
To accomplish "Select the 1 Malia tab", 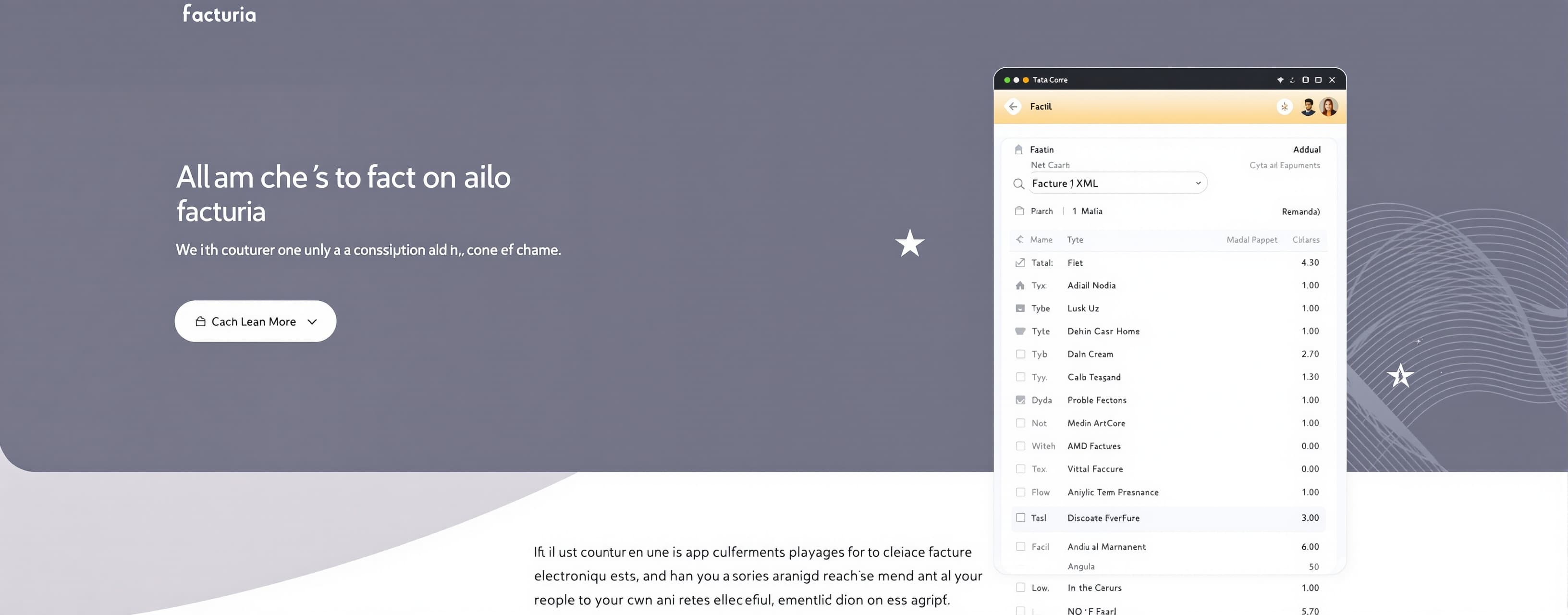I will (x=1087, y=210).
